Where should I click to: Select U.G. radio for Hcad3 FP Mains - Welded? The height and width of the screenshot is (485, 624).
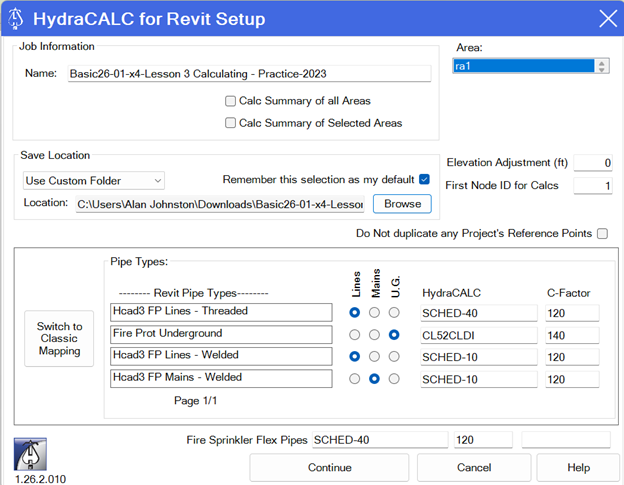coord(394,379)
